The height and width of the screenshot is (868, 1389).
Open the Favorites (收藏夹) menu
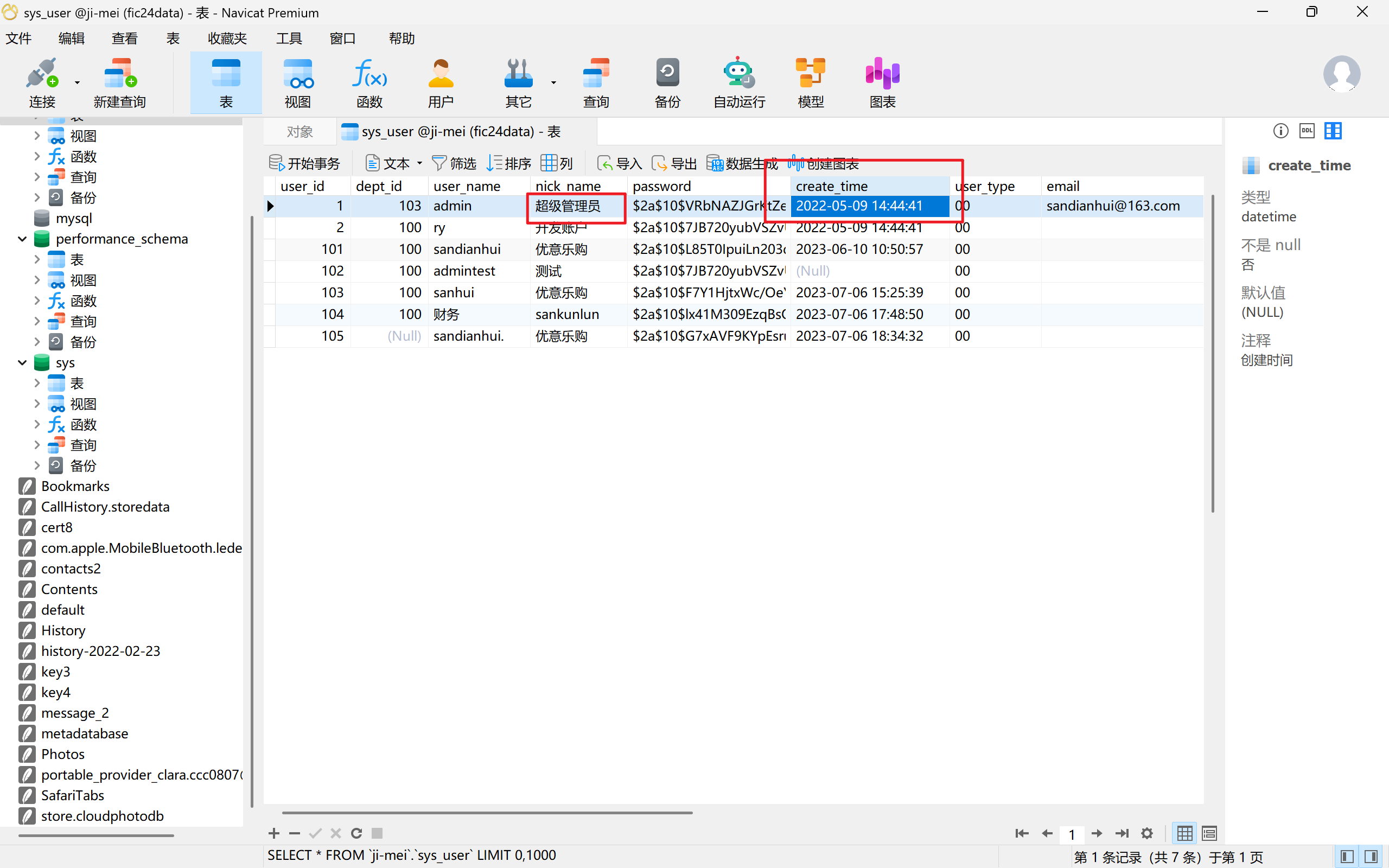pyautogui.click(x=227, y=39)
